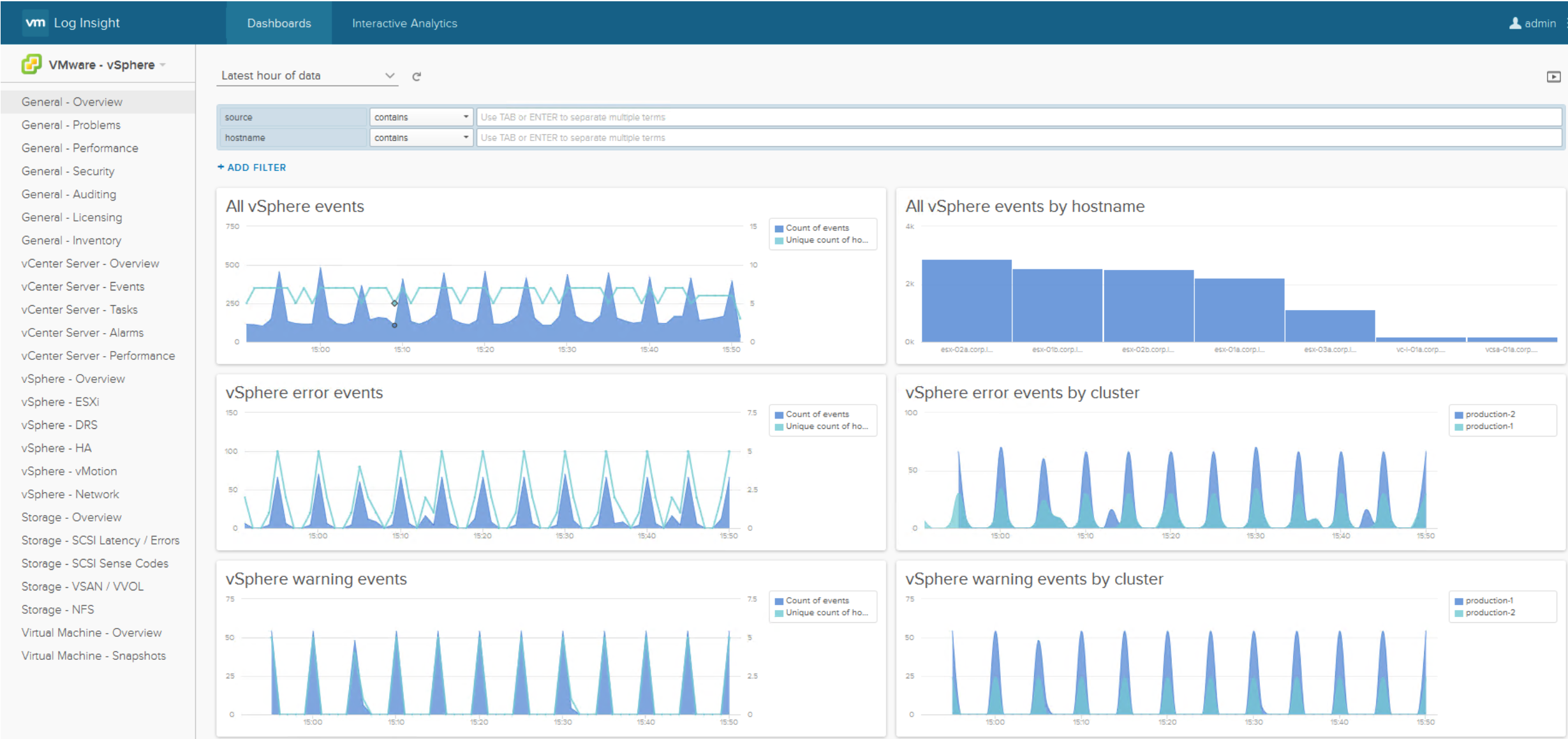Image resolution: width=1568 pixels, height=739 pixels.
Task: Open the source filter contains dropdown
Action: (x=421, y=117)
